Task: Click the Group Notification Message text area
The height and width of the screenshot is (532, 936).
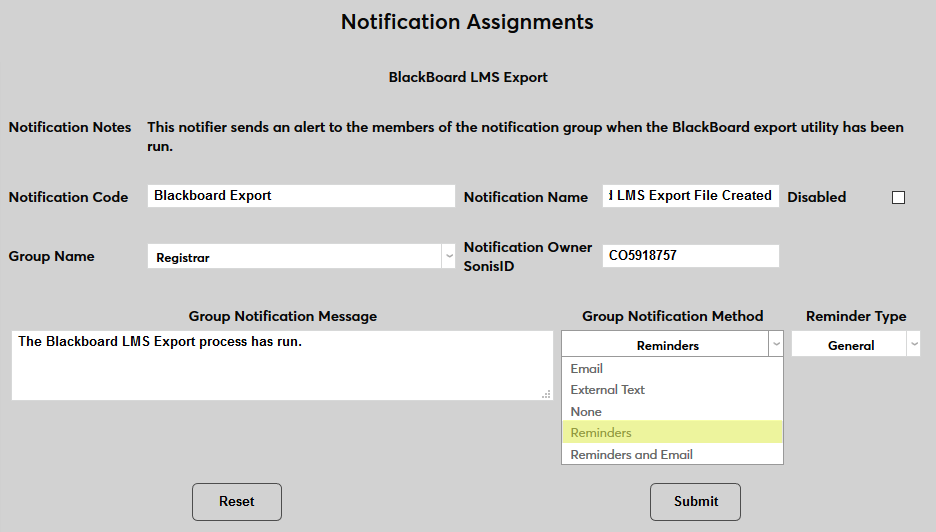Action: point(282,365)
